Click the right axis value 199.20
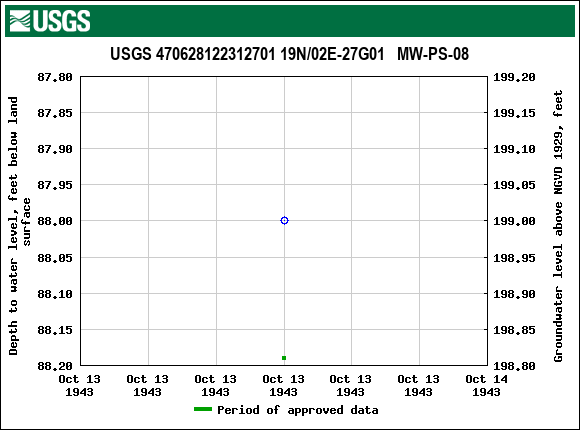Viewport: 580px width, 430px height. [x=515, y=77]
